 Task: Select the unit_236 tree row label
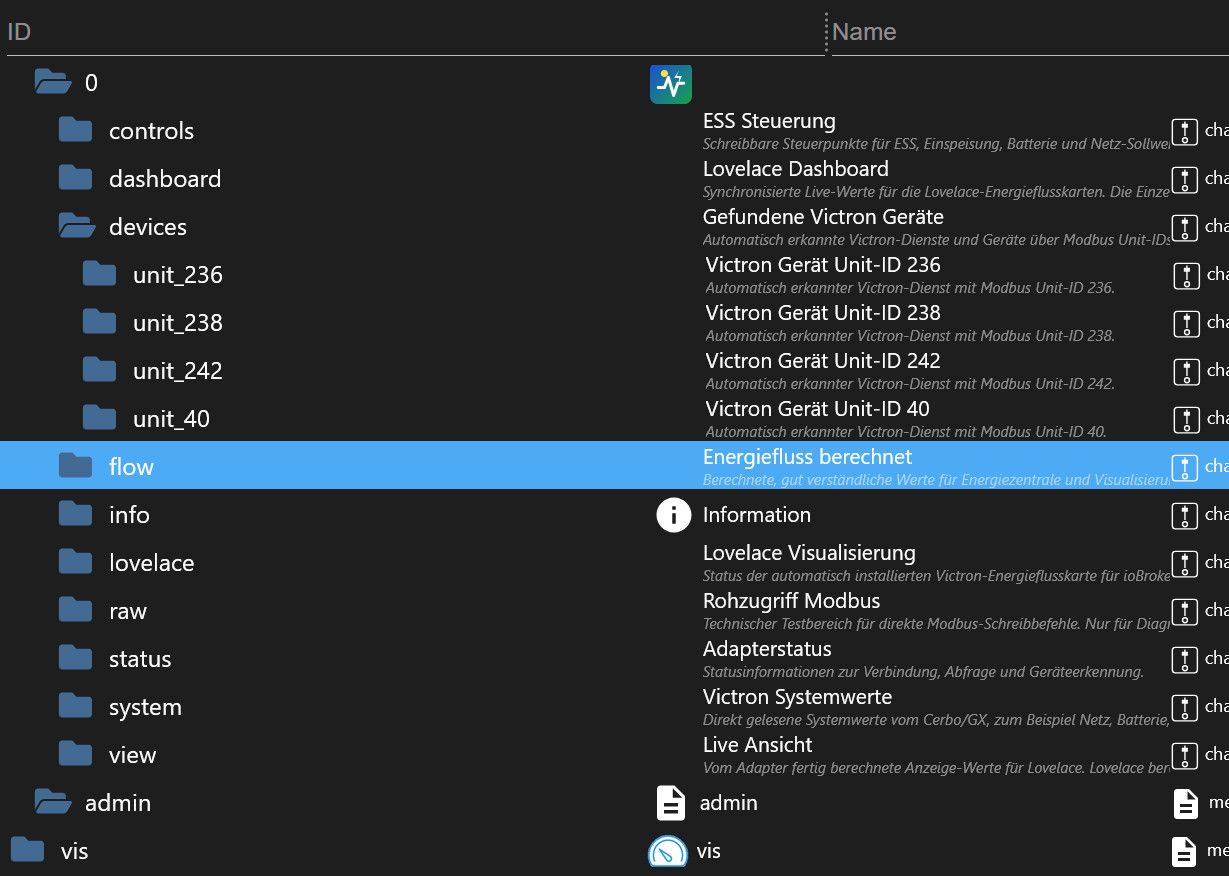tap(178, 275)
